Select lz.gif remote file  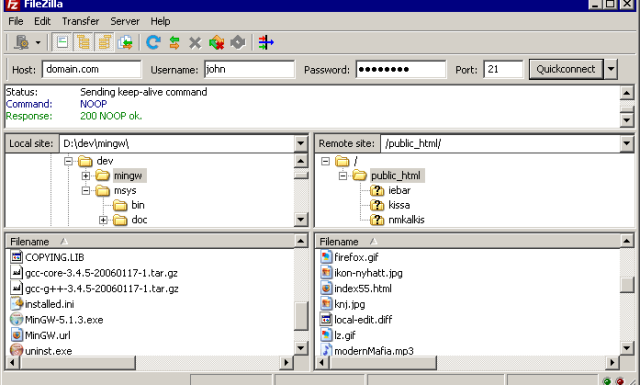pyautogui.click(x=344, y=335)
